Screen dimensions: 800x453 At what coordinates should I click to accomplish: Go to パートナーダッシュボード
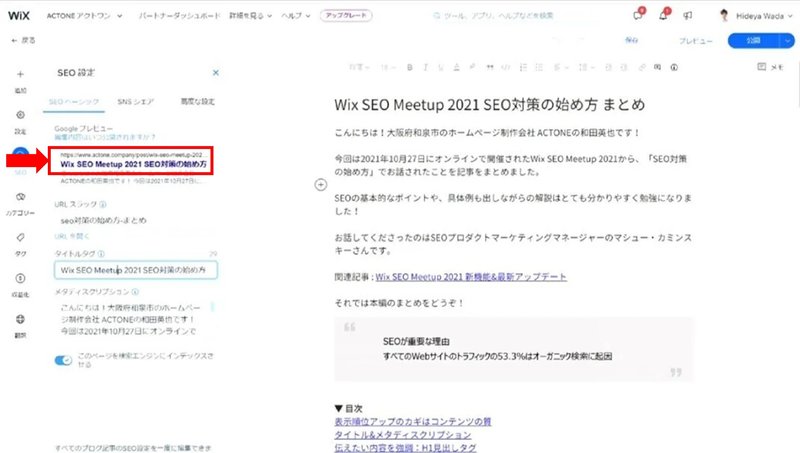(180, 16)
